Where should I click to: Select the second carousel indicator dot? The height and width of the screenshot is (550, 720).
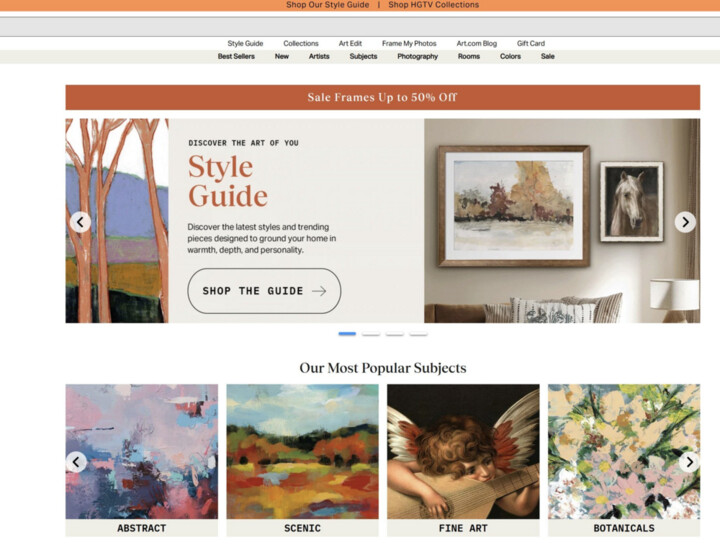371,334
